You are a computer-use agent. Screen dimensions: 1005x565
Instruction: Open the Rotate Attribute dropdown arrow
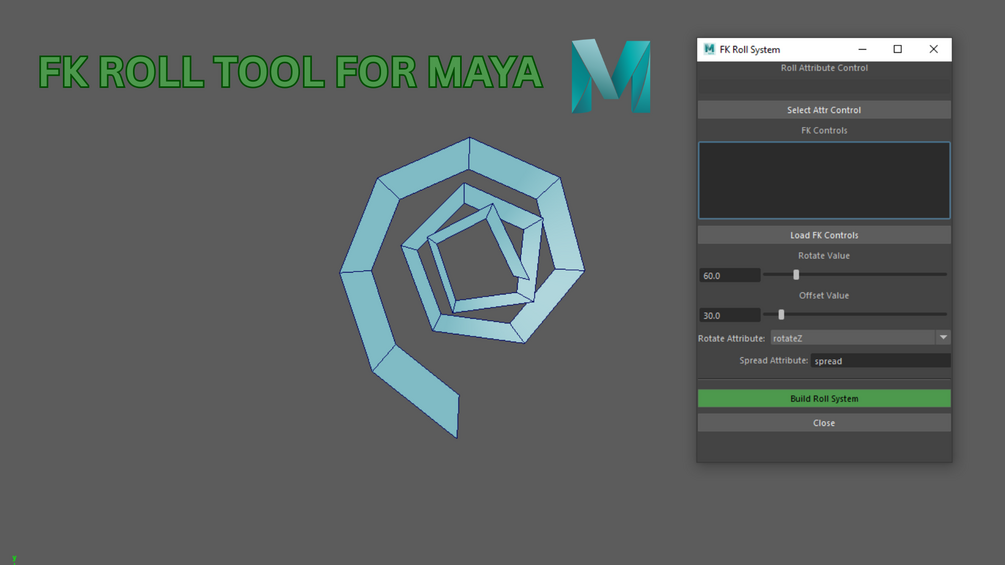click(943, 338)
